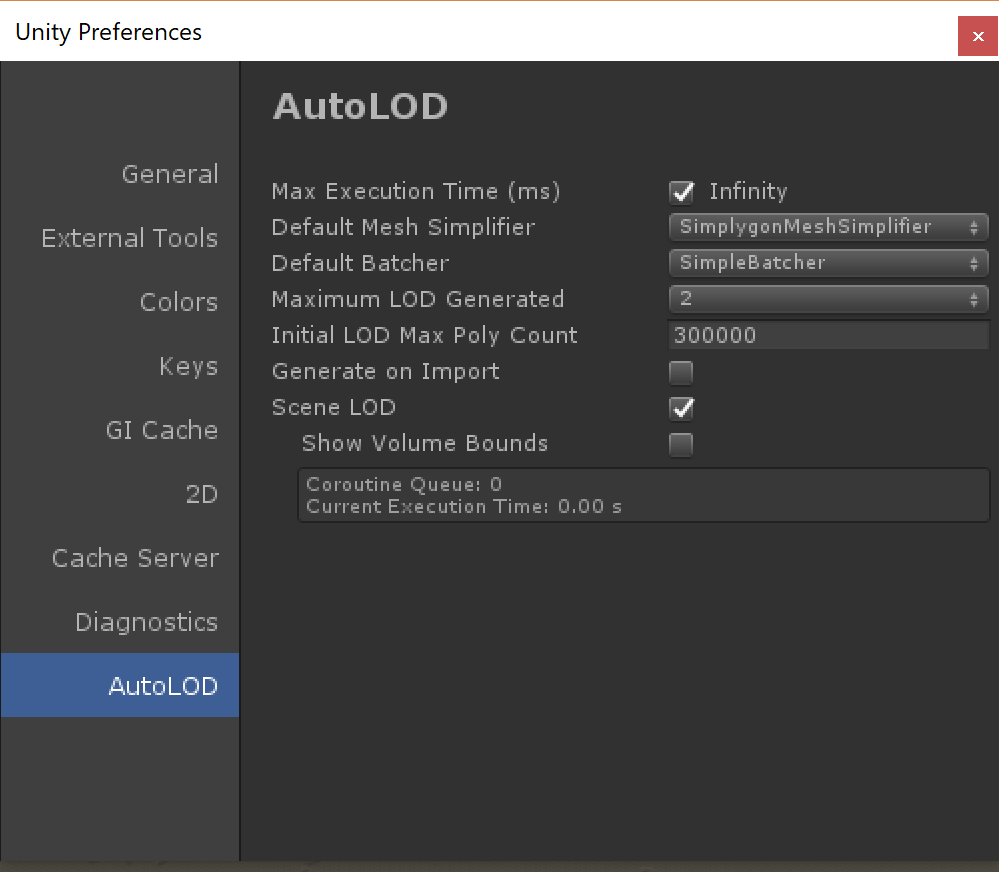Select the GI Cache section
This screenshot has height=872, width=999.
point(162,431)
